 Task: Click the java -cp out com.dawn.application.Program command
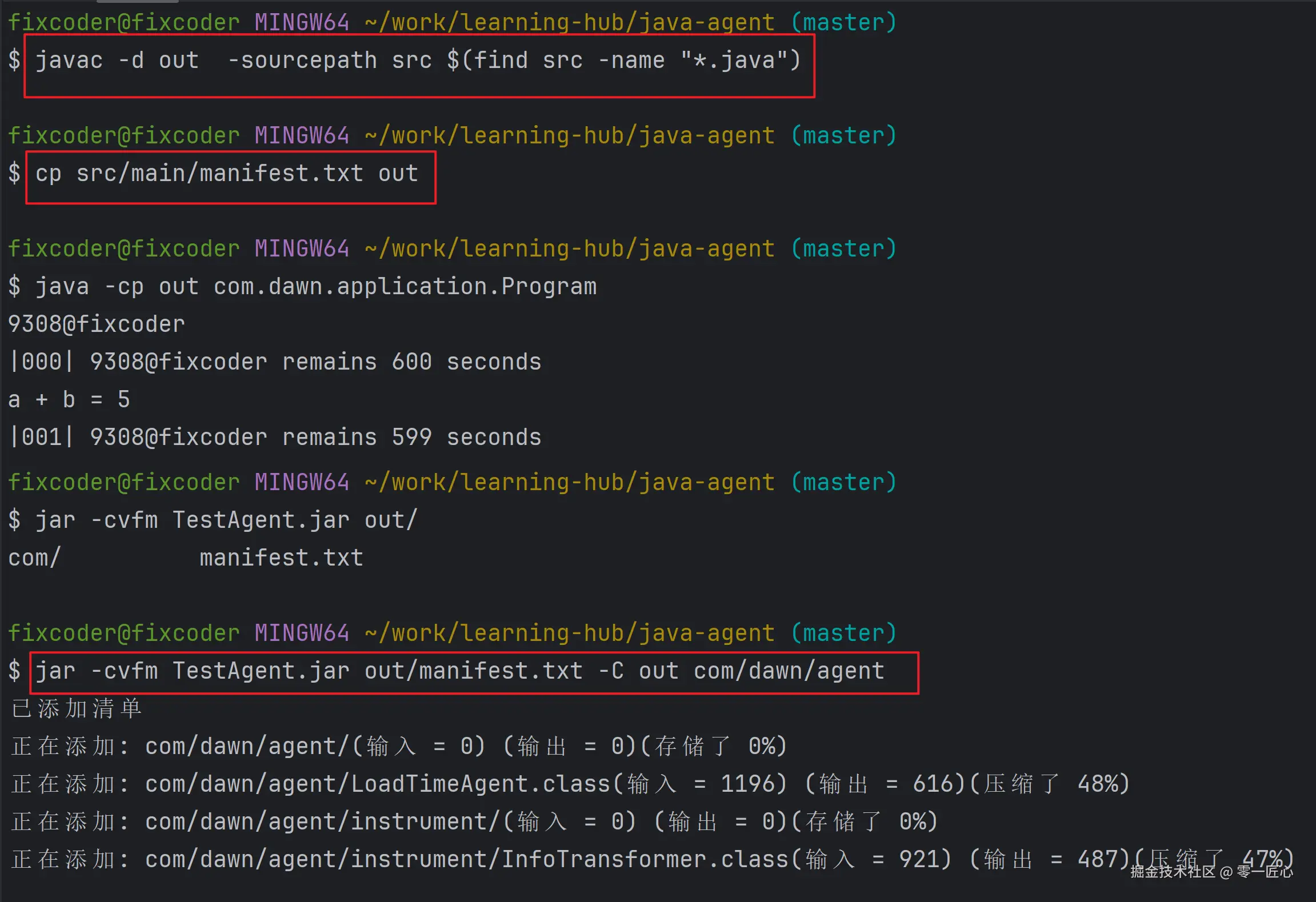click(315, 287)
